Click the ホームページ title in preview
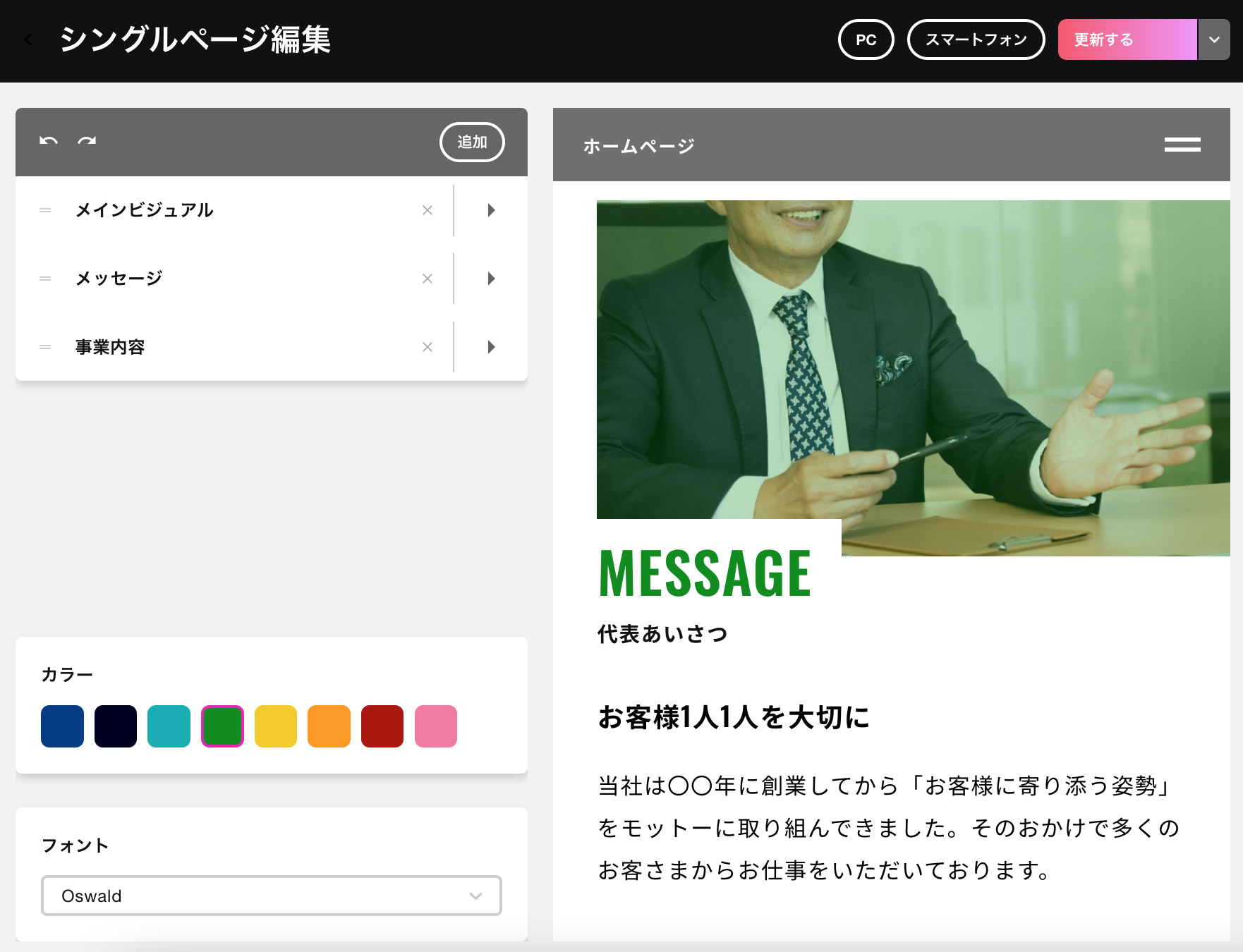Image resolution: width=1243 pixels, height=952 pixels. [639, 146]
